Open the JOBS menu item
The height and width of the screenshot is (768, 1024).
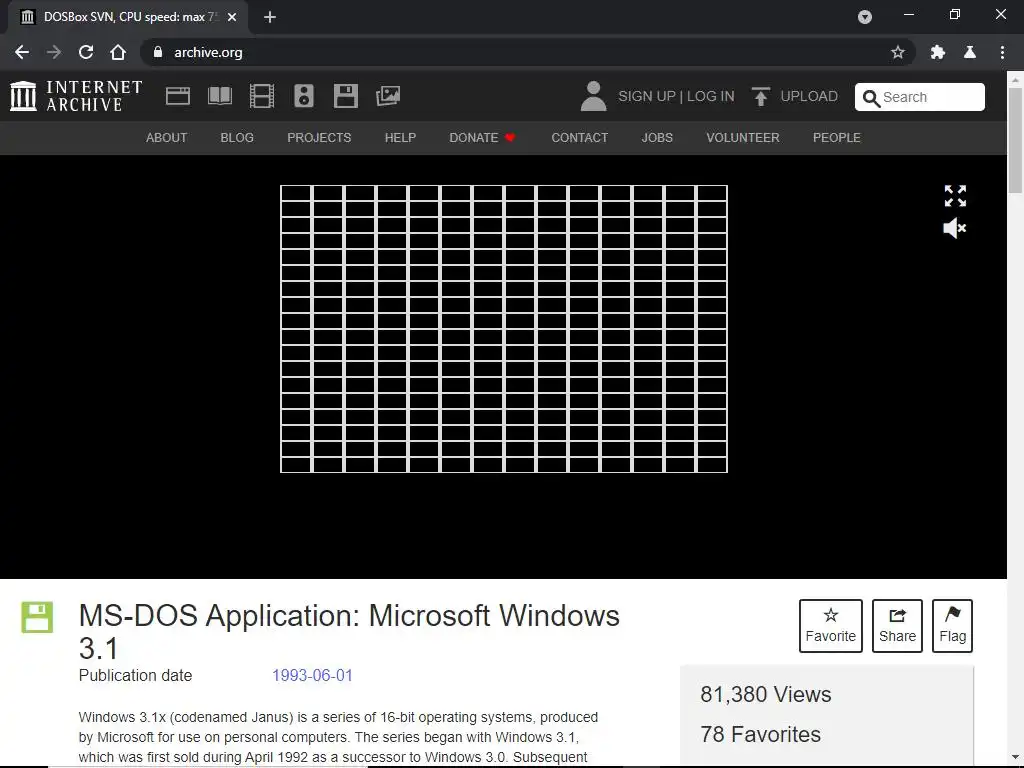[x=657, y=138]
